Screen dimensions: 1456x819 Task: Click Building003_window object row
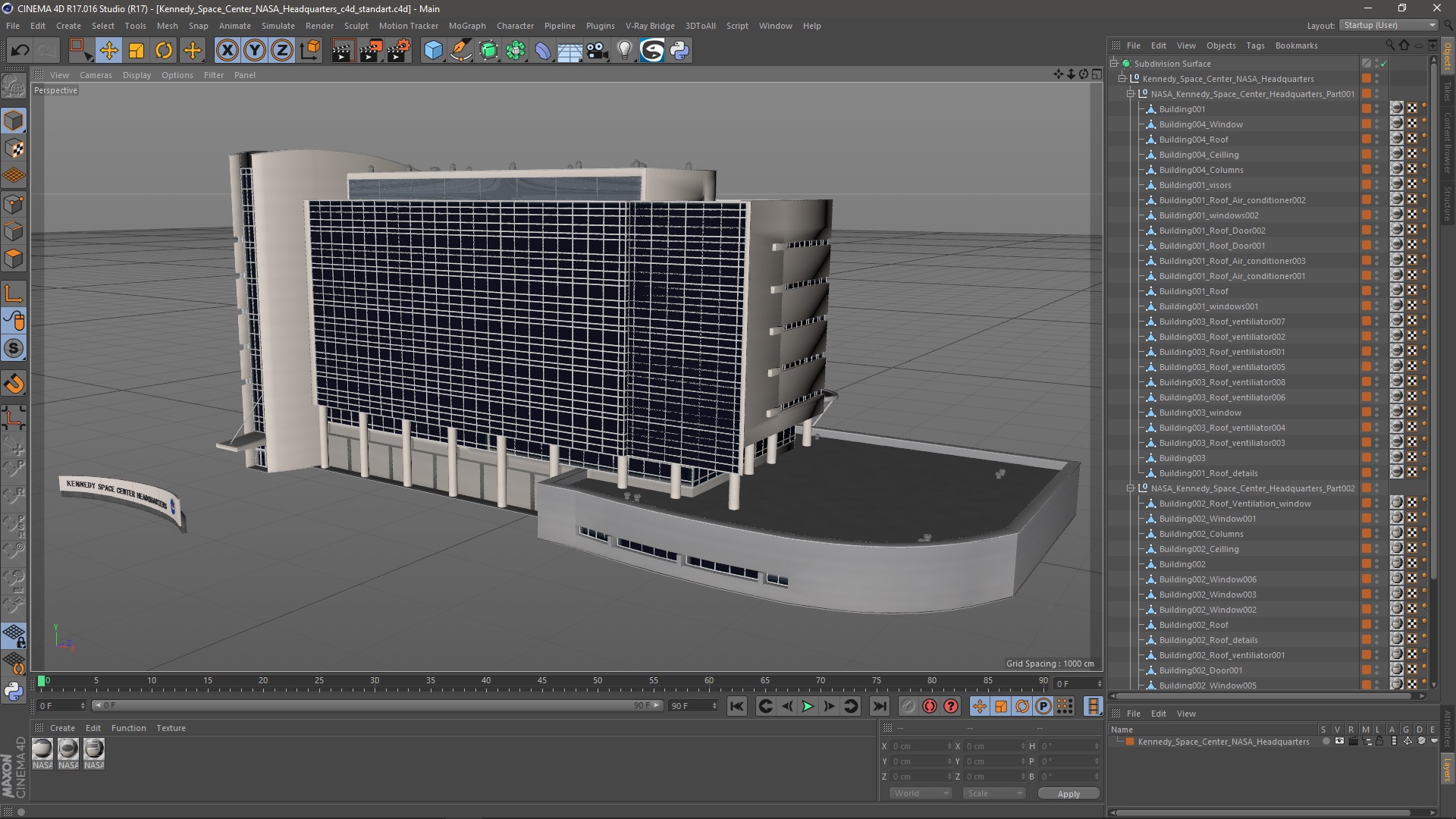(1200, 413)
